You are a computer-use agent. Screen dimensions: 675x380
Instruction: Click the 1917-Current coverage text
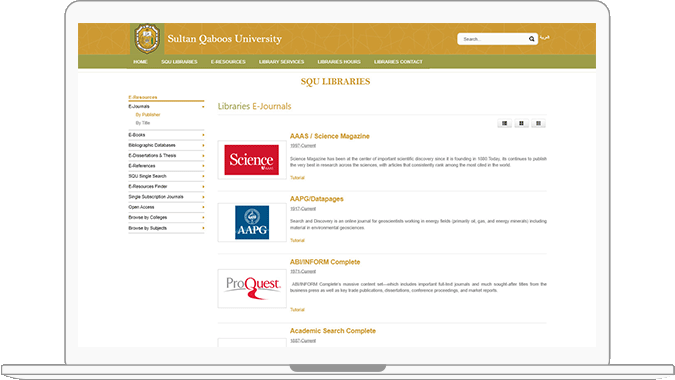303,209
